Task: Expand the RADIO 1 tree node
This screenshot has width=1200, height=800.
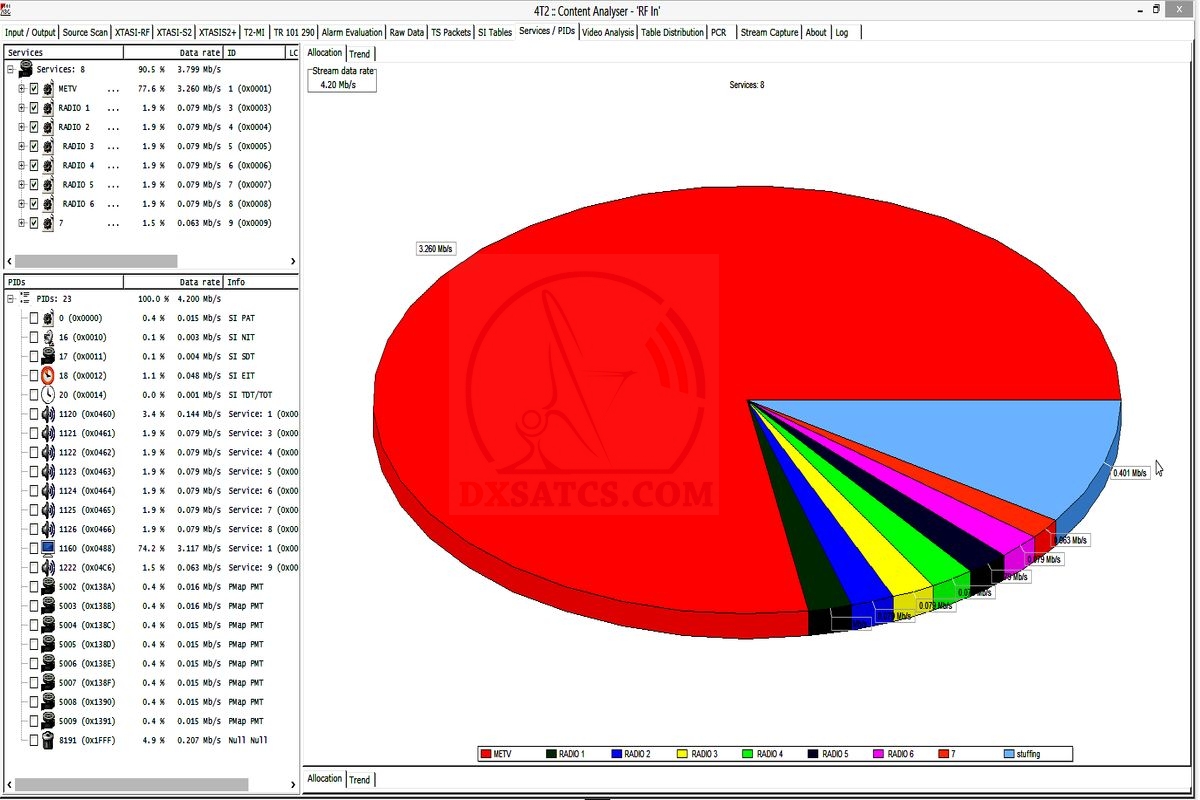Action: (x=22, y=108)
